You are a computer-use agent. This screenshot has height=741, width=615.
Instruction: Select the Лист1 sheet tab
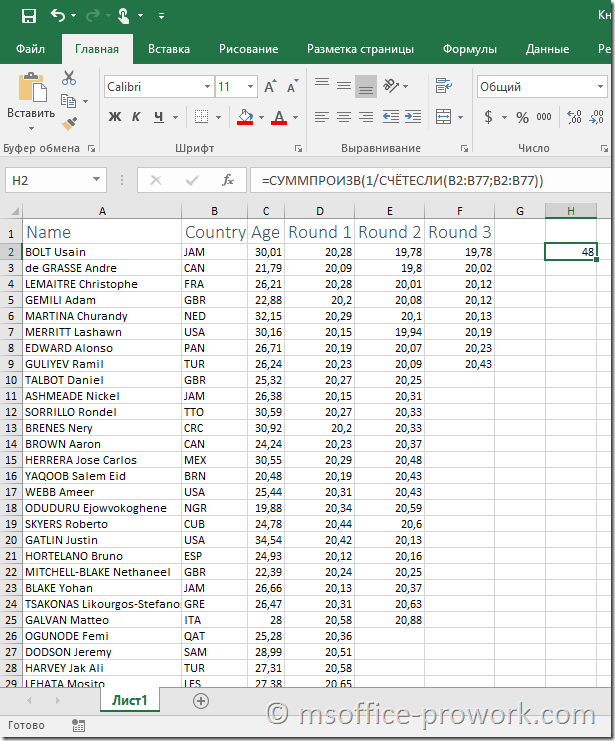(128, 700)
